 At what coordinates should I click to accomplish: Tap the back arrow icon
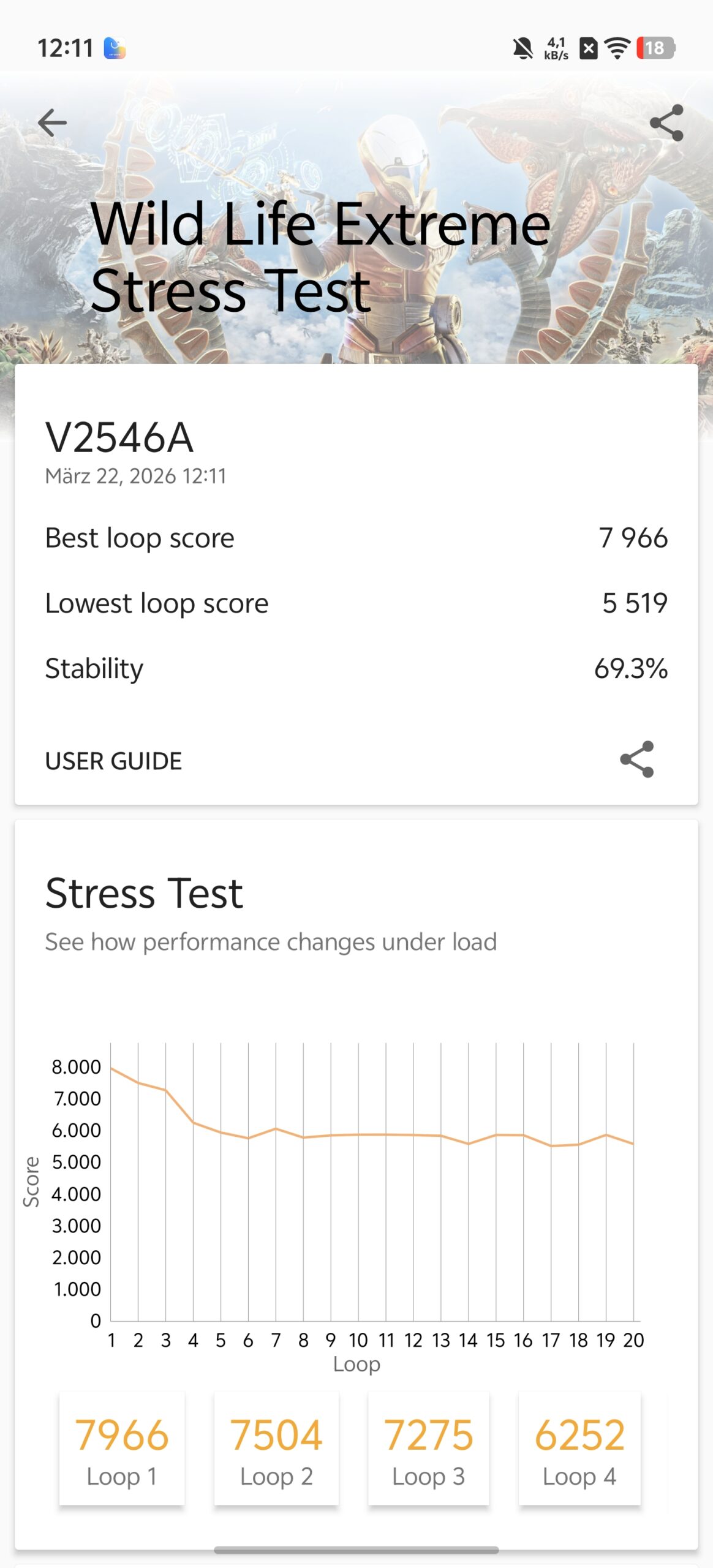point(52,123)
